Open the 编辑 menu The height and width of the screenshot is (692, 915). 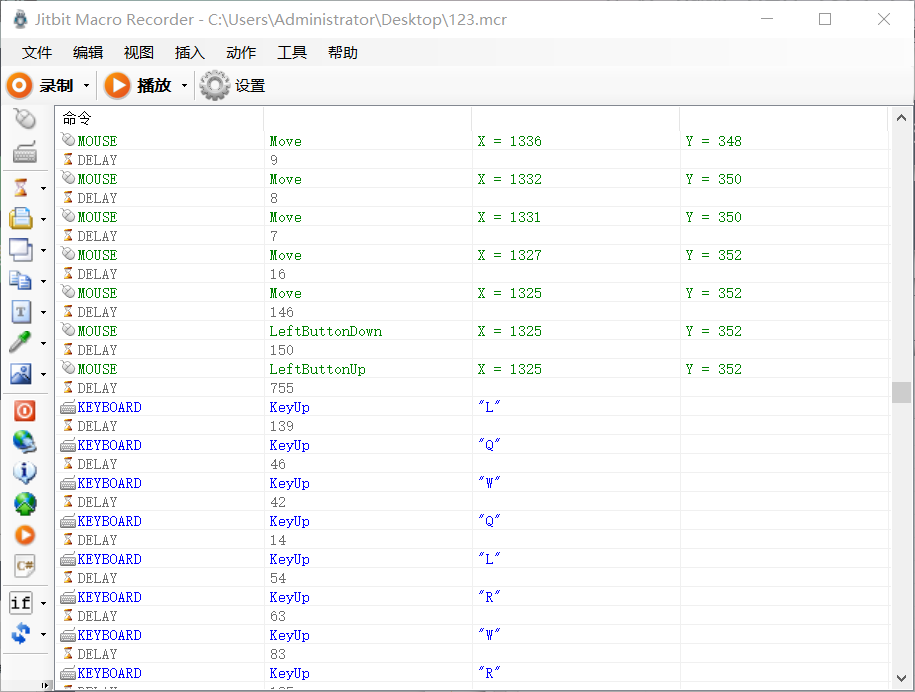[x=88, y=53]
